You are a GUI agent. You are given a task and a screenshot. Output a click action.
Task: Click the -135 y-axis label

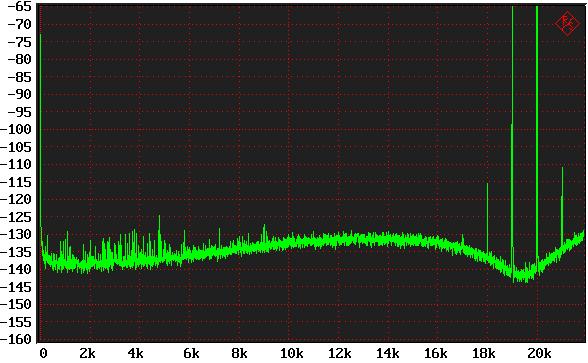pos(16,252)
